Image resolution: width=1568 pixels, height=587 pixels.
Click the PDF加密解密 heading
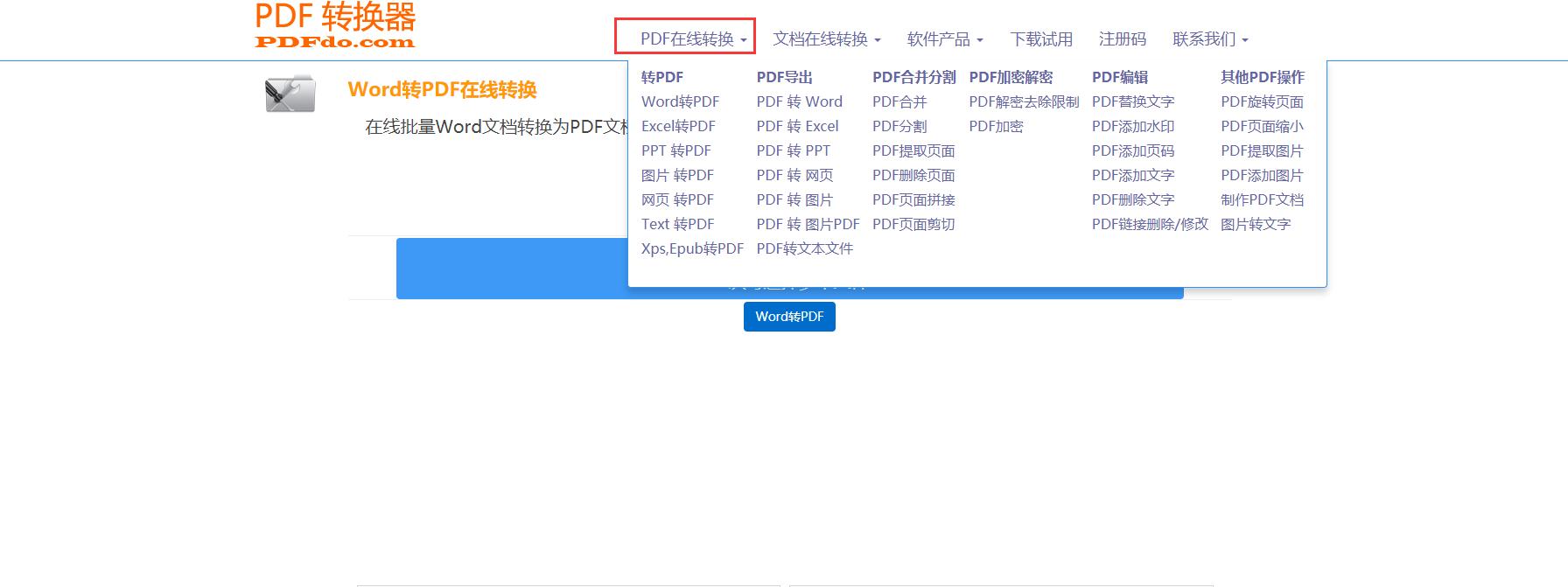click(x=1011, y=77)
